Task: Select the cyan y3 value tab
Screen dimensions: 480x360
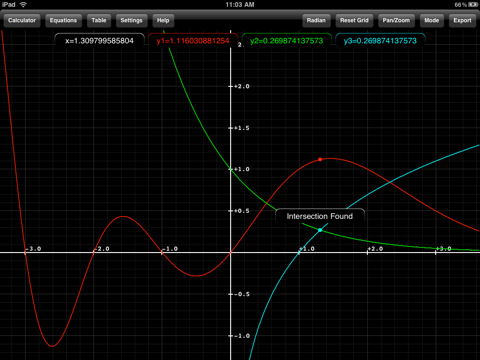Action: [380, 41]
